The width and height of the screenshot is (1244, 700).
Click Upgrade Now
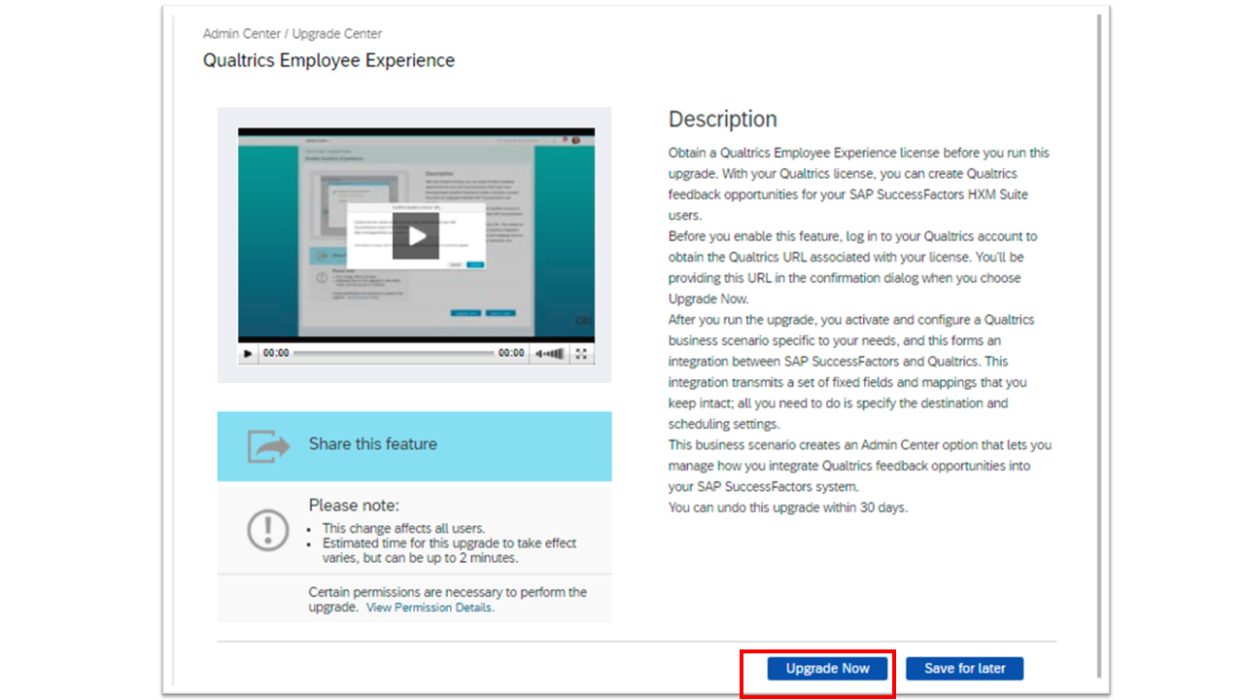(x=826, y=668)
